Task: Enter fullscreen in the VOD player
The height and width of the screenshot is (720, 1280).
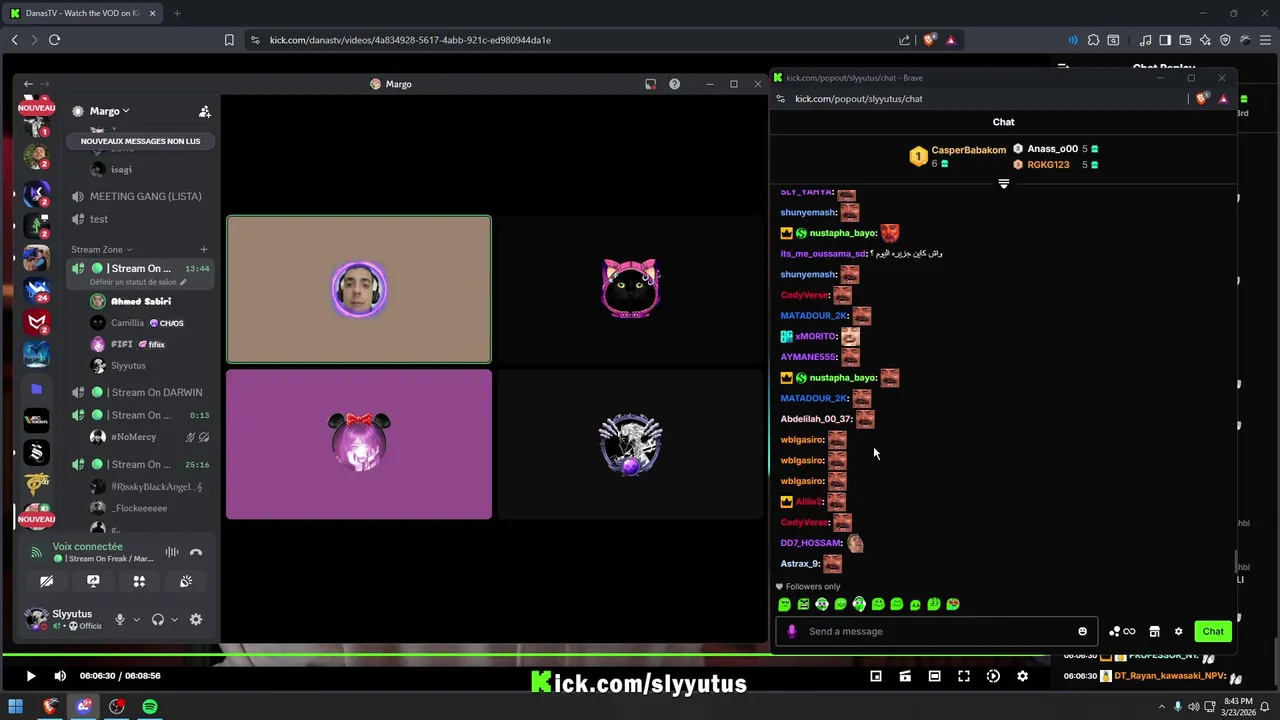Action: [964, 676]
